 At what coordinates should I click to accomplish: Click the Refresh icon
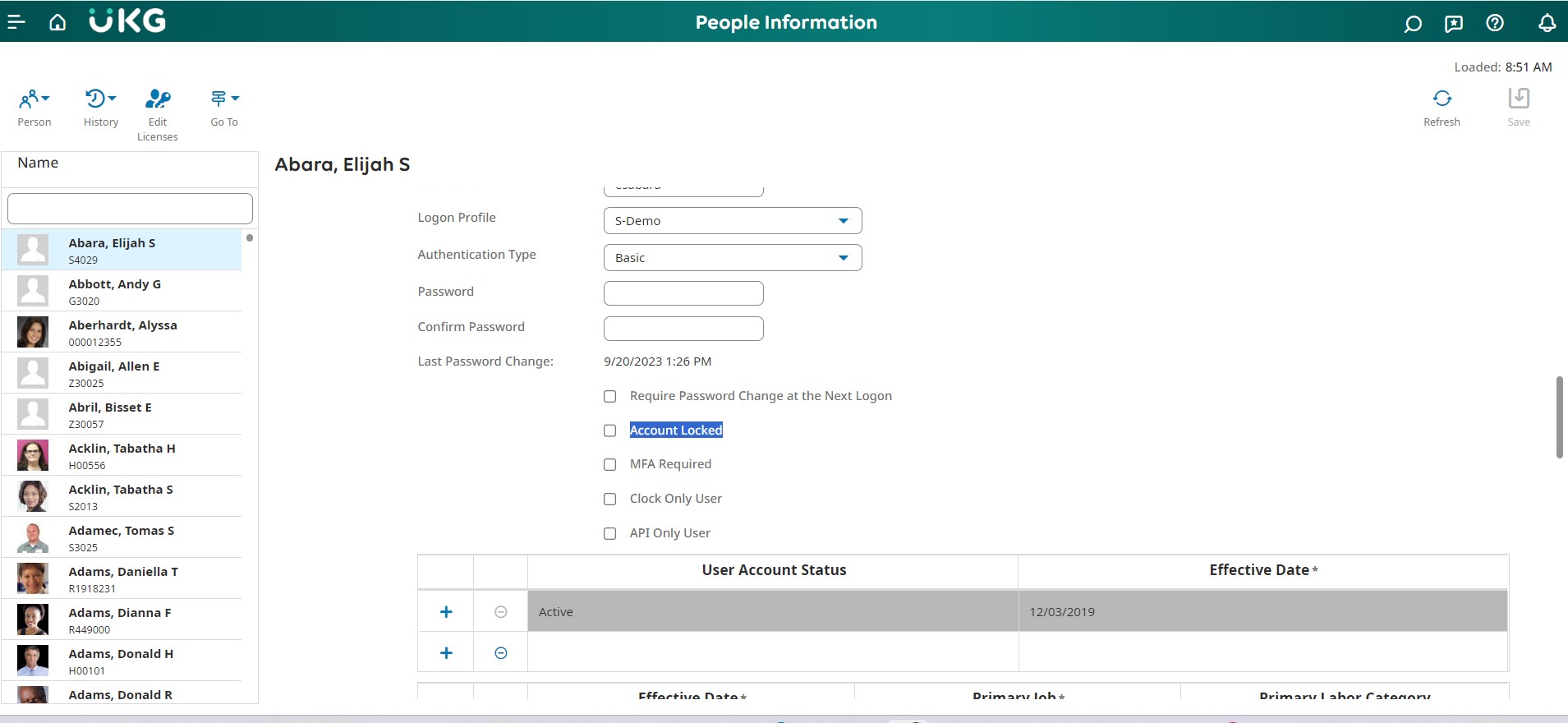pos(1442,99)
